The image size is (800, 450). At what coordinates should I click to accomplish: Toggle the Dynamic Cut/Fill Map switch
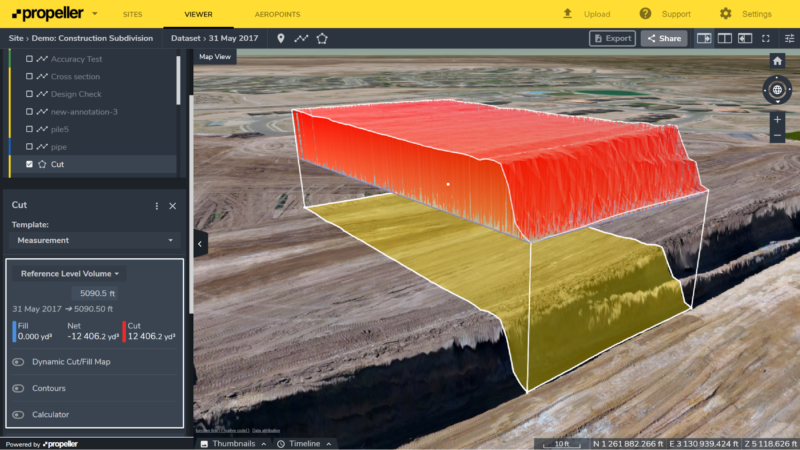[18, 362]
